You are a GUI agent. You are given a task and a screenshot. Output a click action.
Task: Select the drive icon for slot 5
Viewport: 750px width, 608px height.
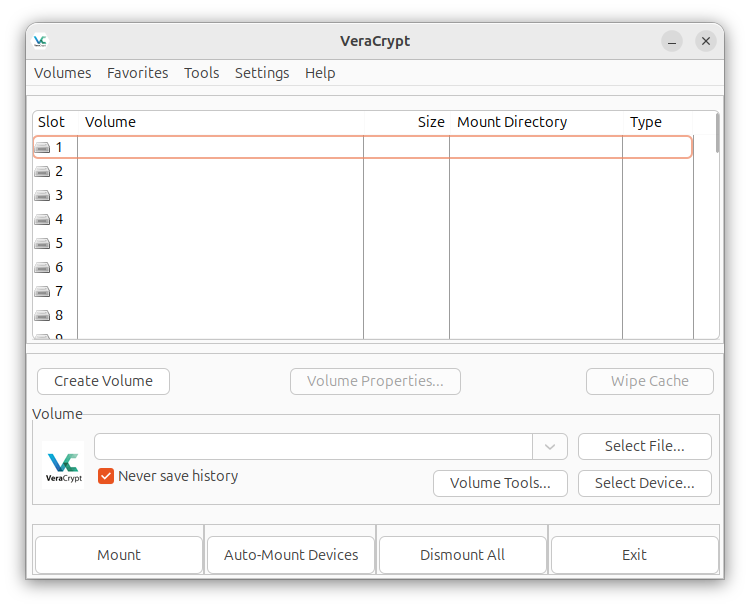(x=42, y=243)
